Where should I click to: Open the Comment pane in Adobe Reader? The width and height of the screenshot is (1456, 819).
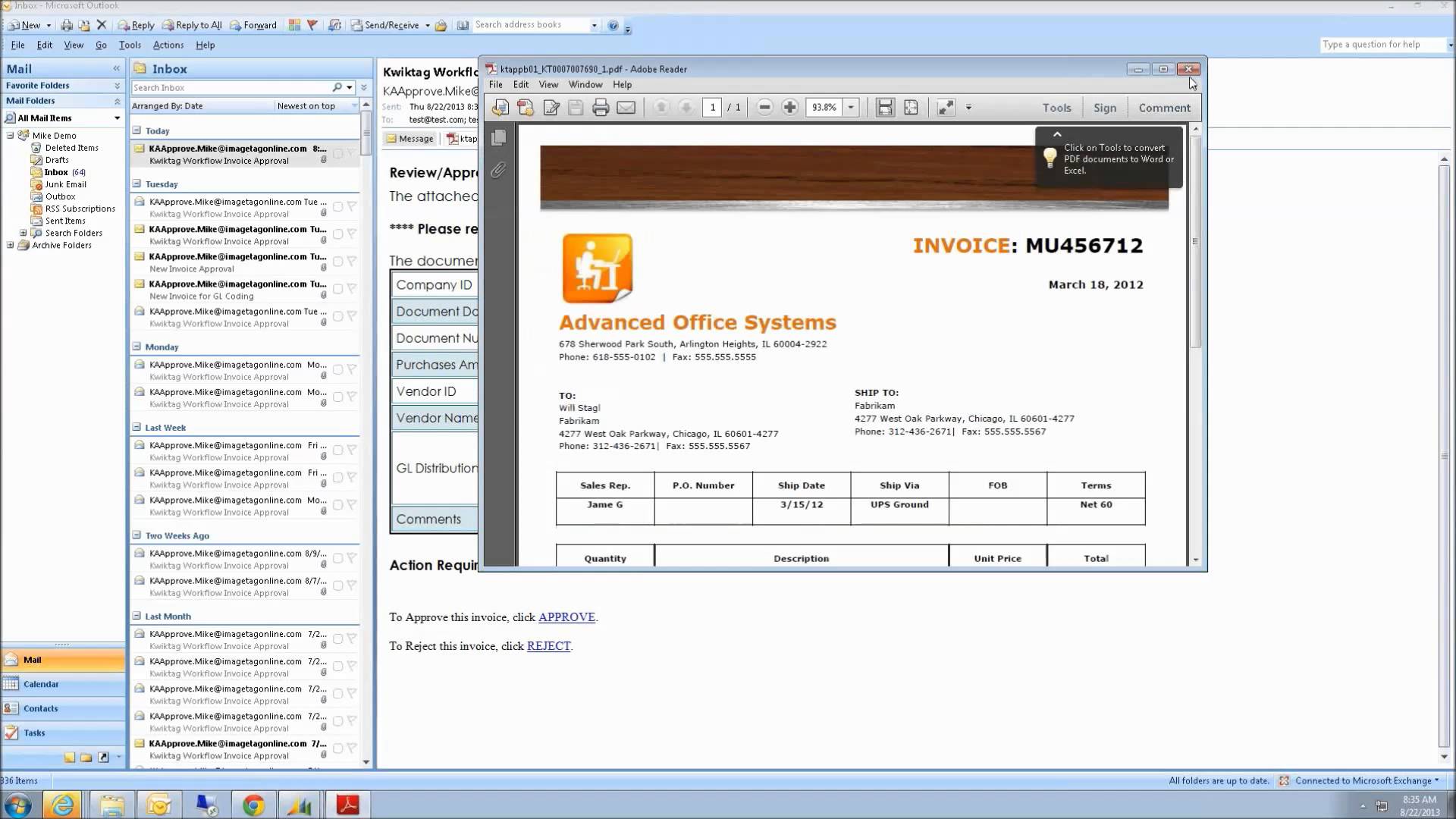(x=1164, y=108)
